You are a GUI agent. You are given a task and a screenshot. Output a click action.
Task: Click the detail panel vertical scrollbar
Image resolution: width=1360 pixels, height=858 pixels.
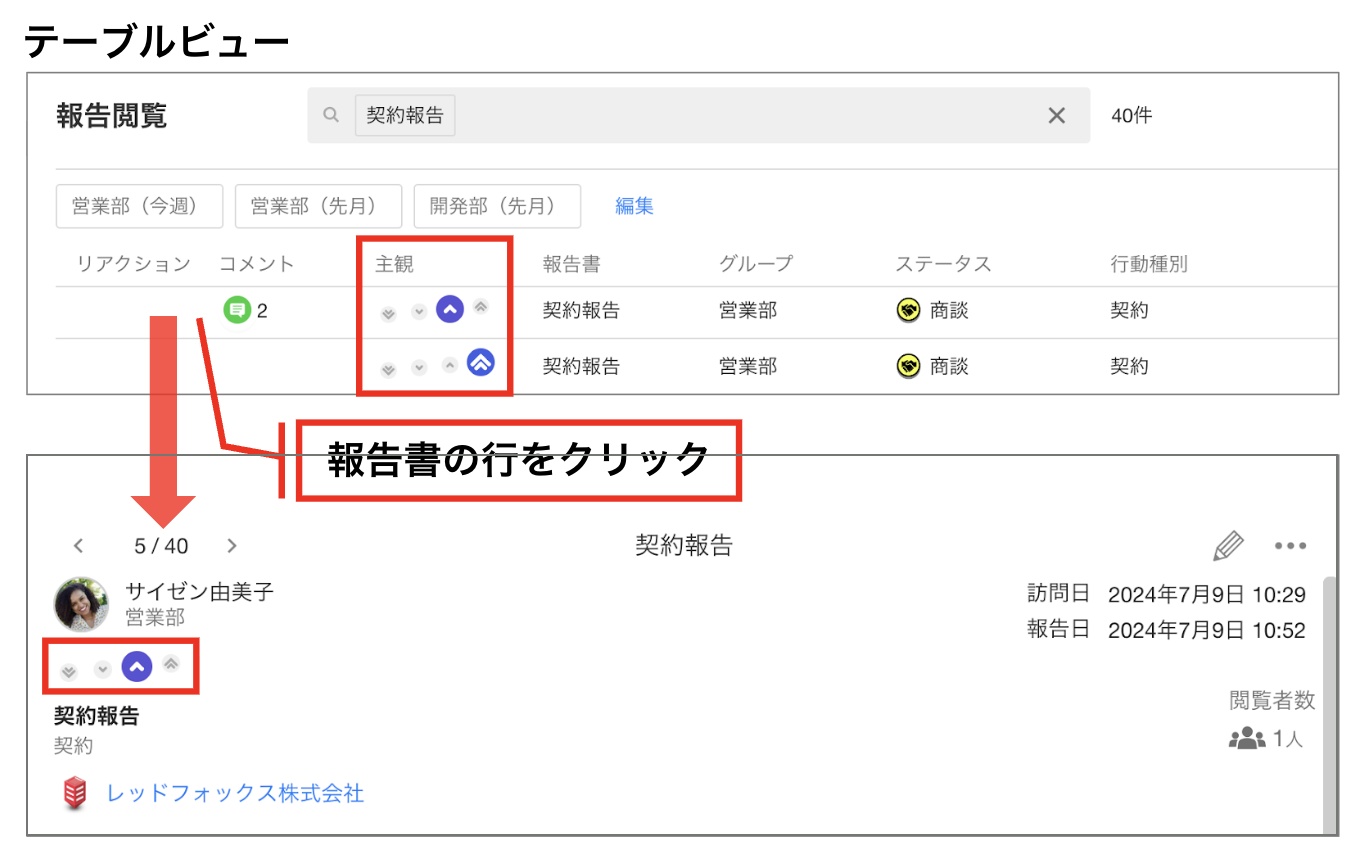[1329, 705]
